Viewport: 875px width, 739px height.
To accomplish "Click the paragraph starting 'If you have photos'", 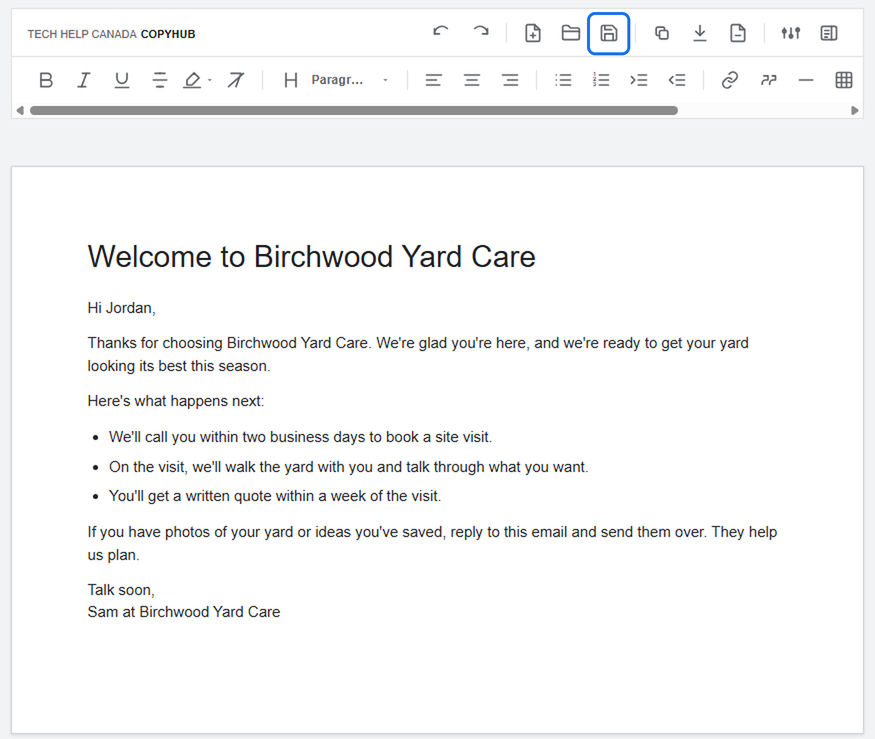I will point(432,543).
